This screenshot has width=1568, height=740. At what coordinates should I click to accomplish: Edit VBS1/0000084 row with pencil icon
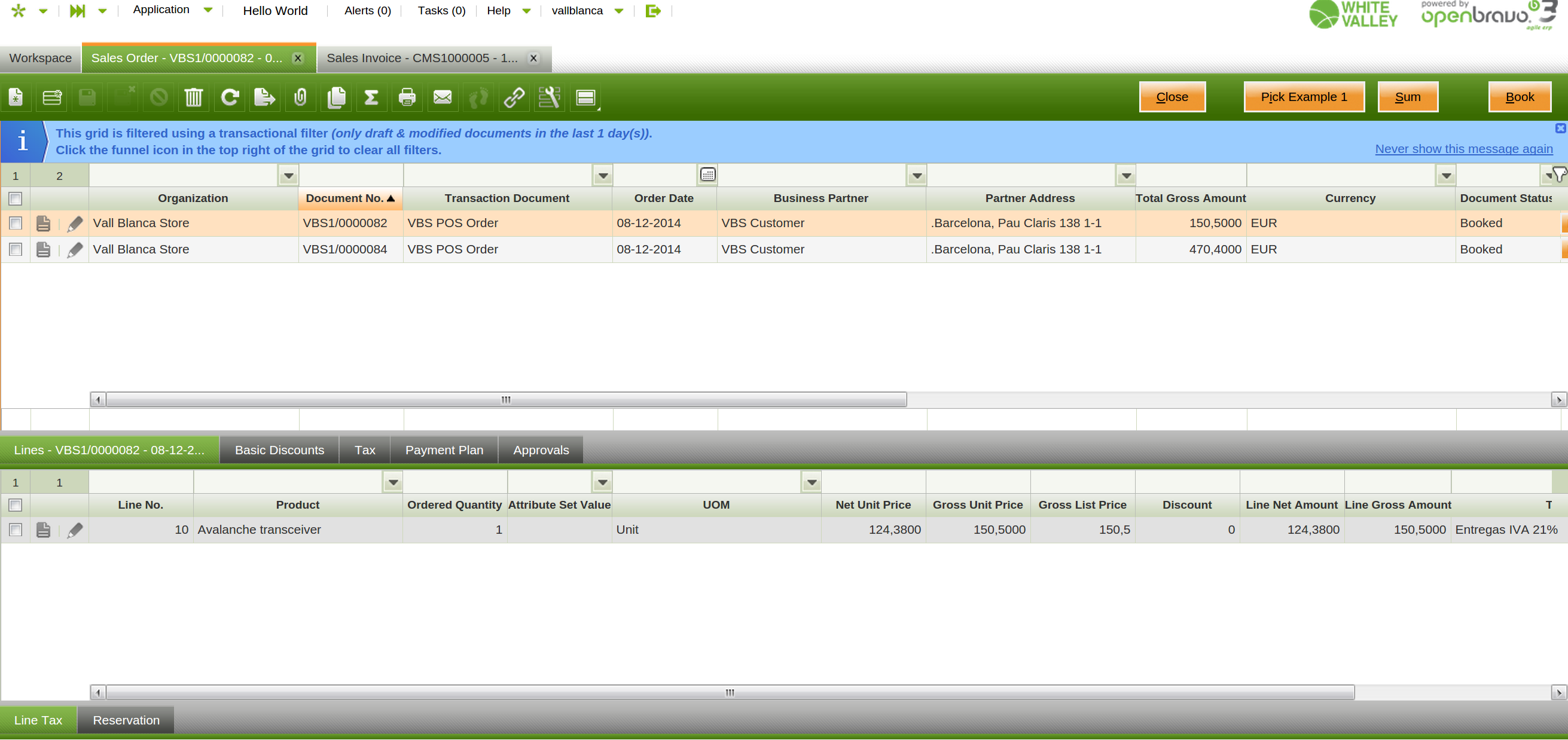[75, 249]
